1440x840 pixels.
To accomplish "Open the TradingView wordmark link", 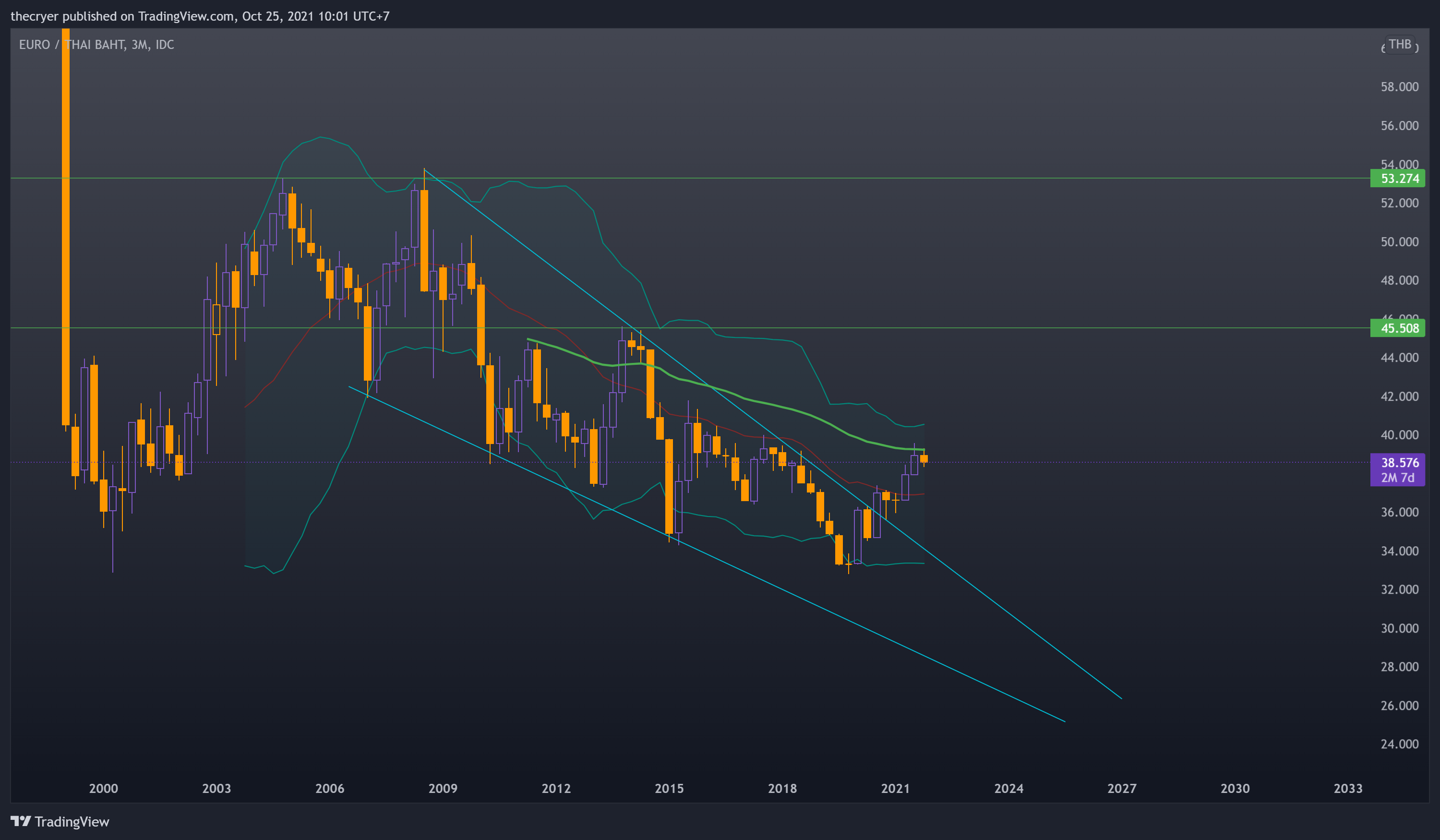I will click(72, 821).
